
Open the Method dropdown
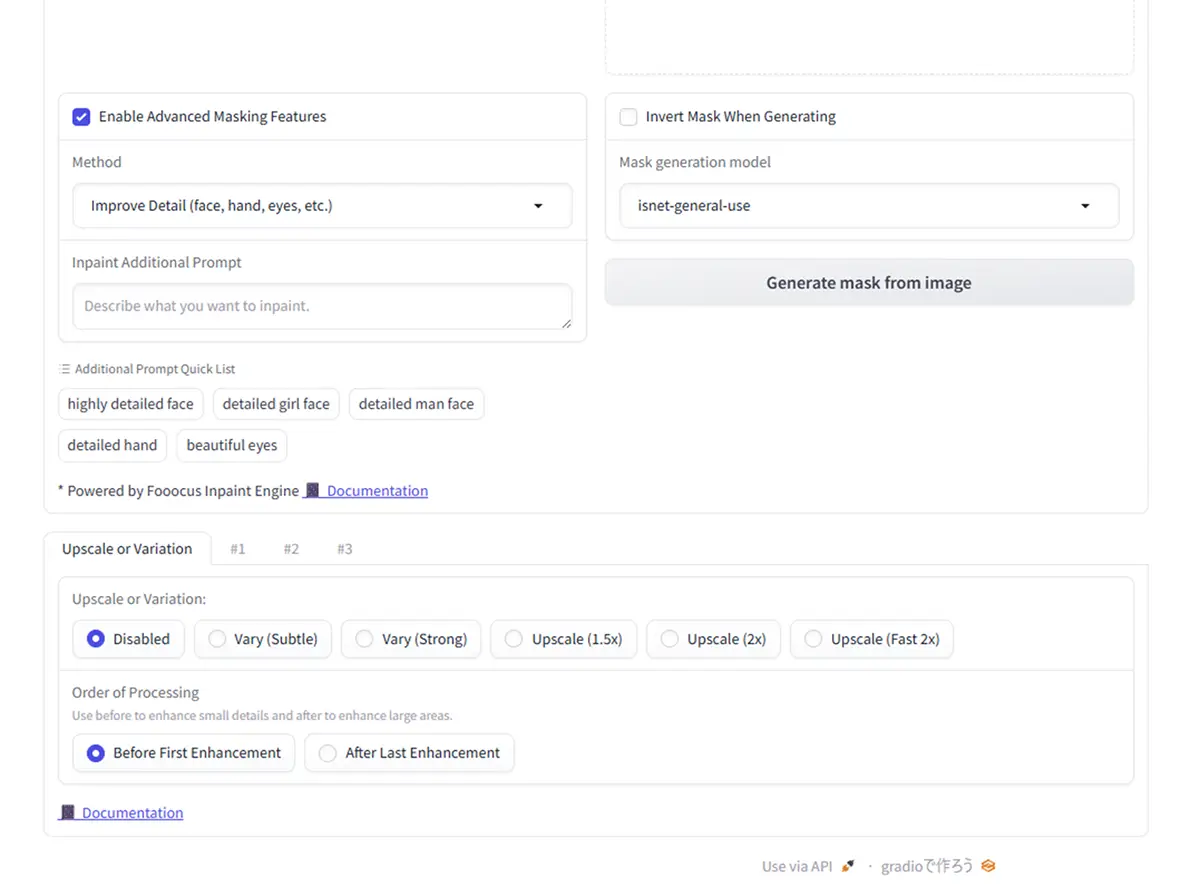[x=322, y=206]
